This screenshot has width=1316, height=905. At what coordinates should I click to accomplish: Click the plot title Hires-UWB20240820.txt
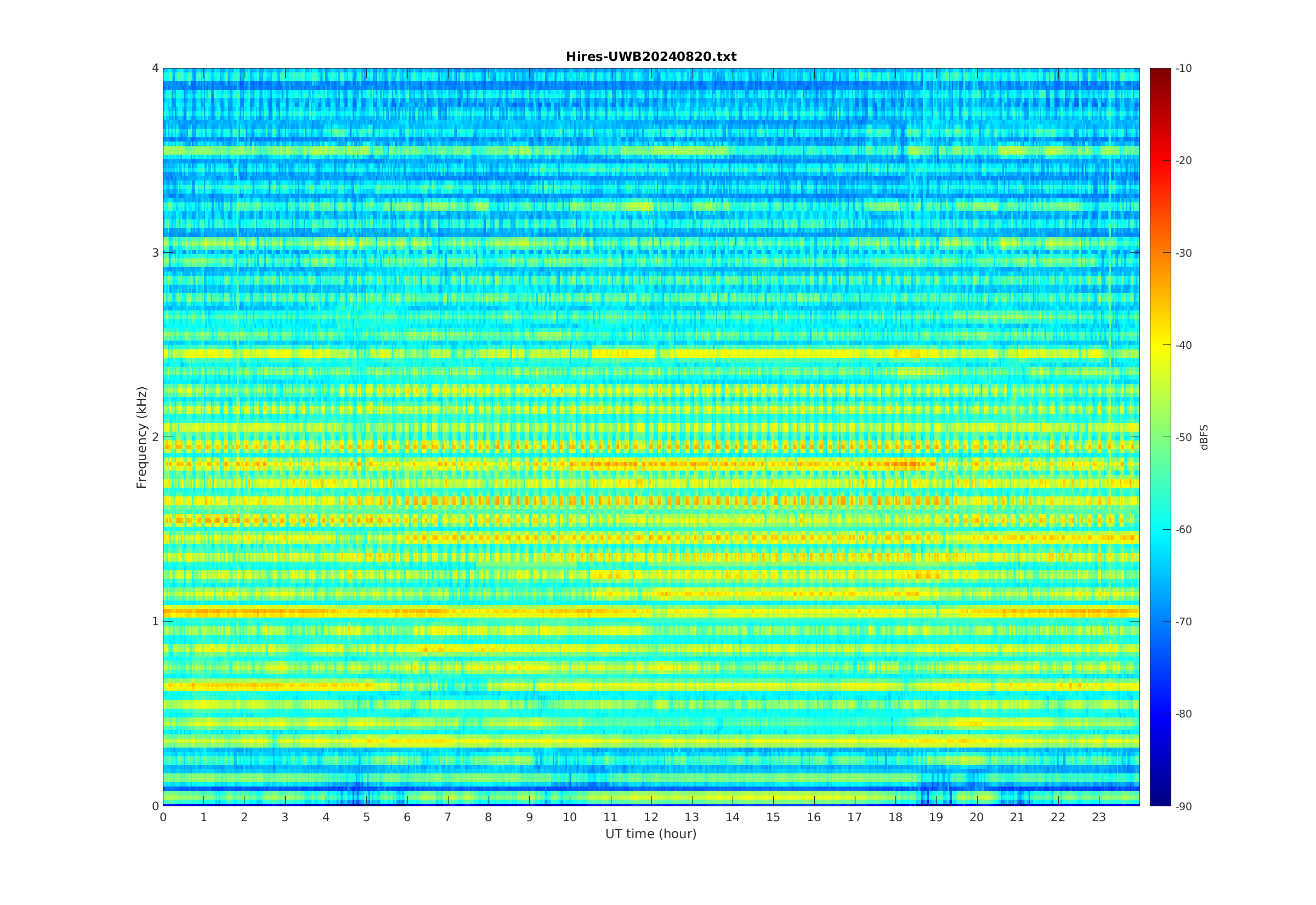651,56
